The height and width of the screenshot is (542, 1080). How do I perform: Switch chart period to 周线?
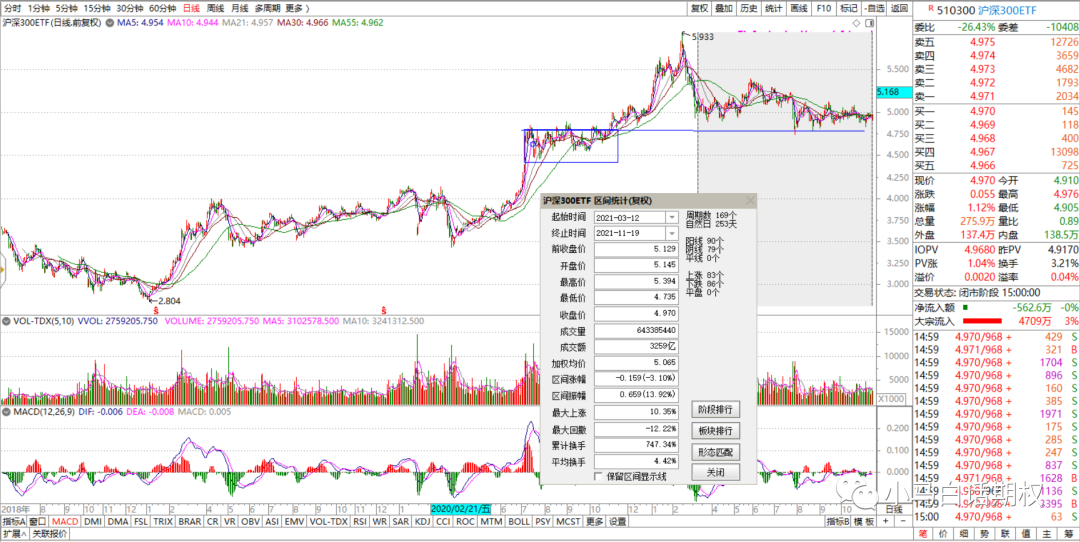(215, 8)
